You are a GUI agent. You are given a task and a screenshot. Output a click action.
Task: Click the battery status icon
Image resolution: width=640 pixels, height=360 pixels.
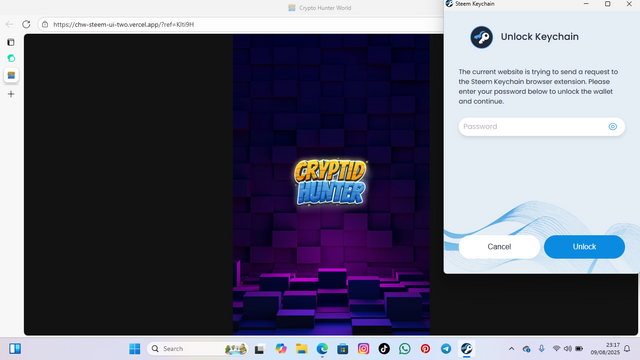coord(579,349)
